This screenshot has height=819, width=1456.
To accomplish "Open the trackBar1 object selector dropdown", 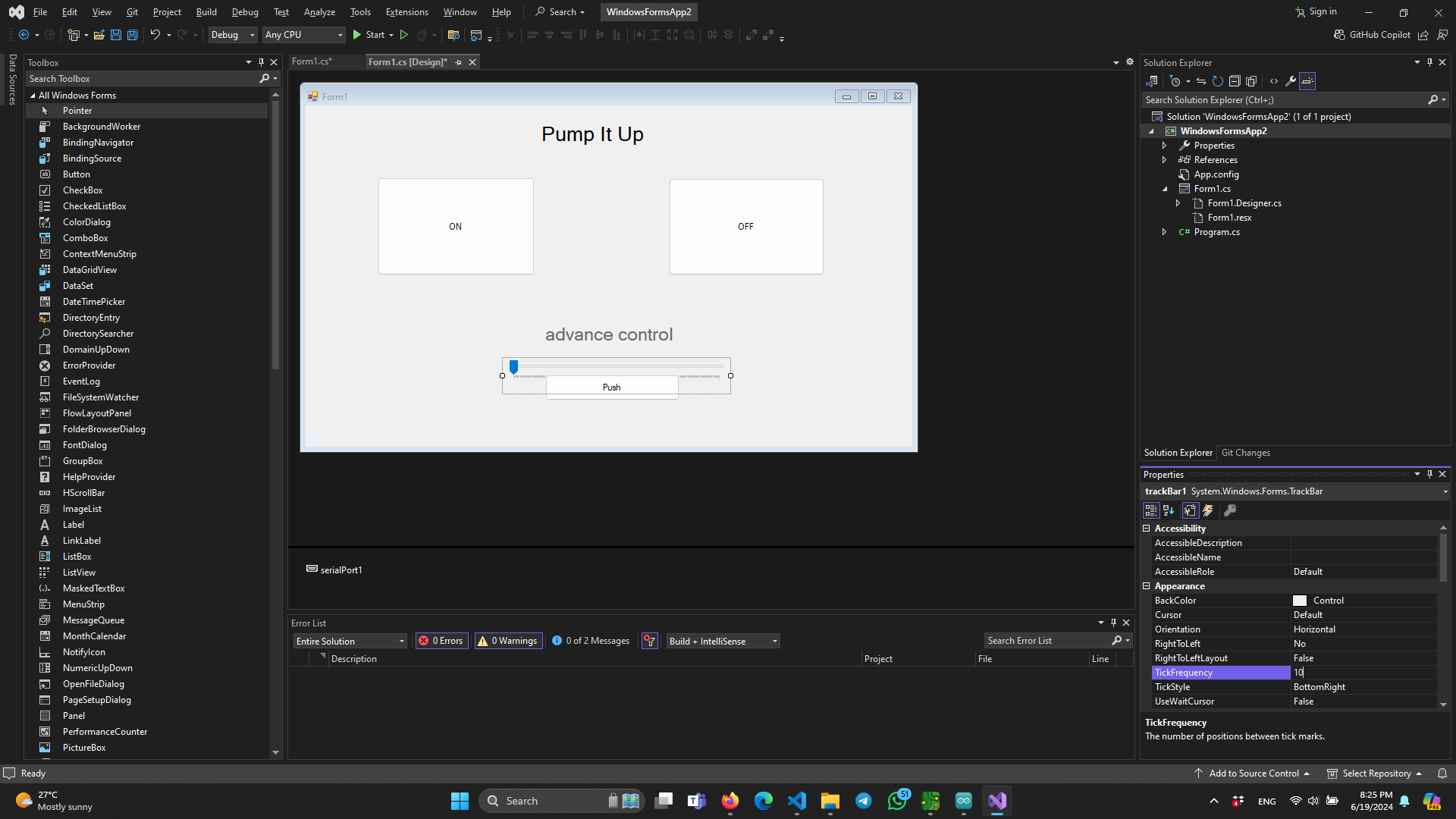I will click(x=1445, y=491).
